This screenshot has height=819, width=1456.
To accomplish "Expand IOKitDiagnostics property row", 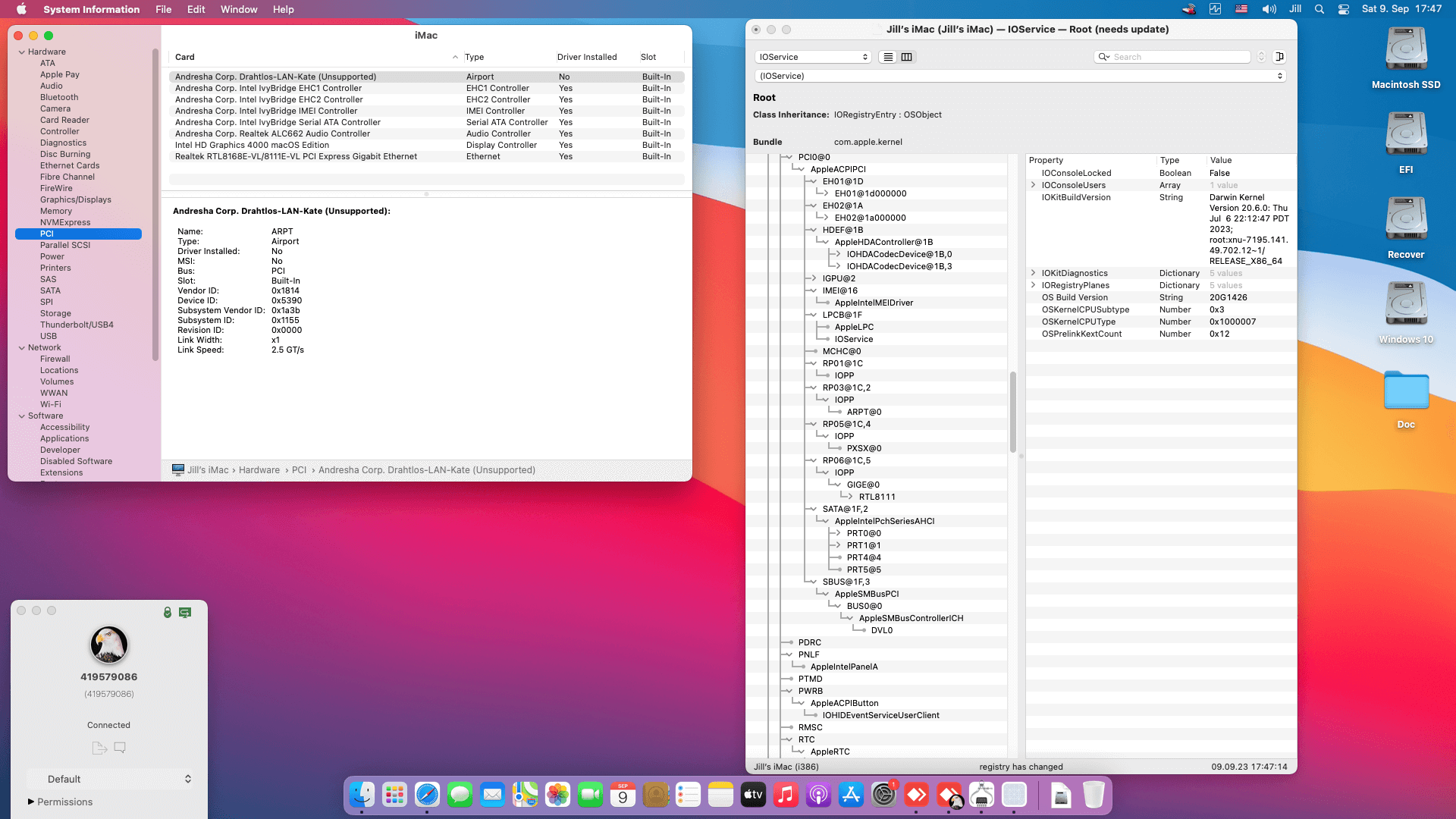I will click(1033, 273).
